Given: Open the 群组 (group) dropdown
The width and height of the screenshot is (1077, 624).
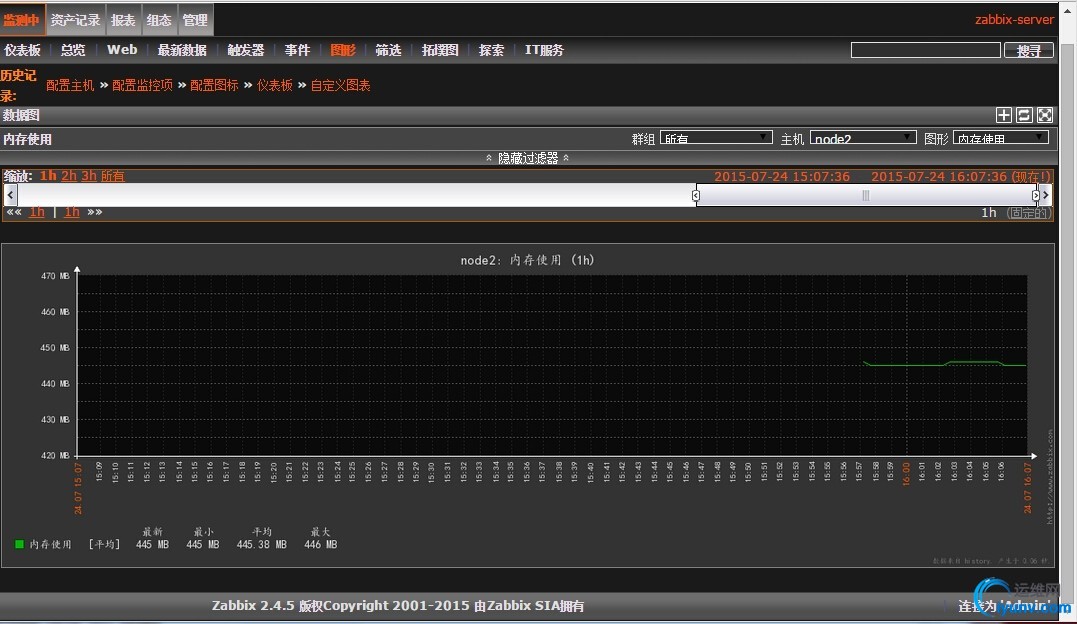Looking at the screenshot, I should [x=716, y=137].
